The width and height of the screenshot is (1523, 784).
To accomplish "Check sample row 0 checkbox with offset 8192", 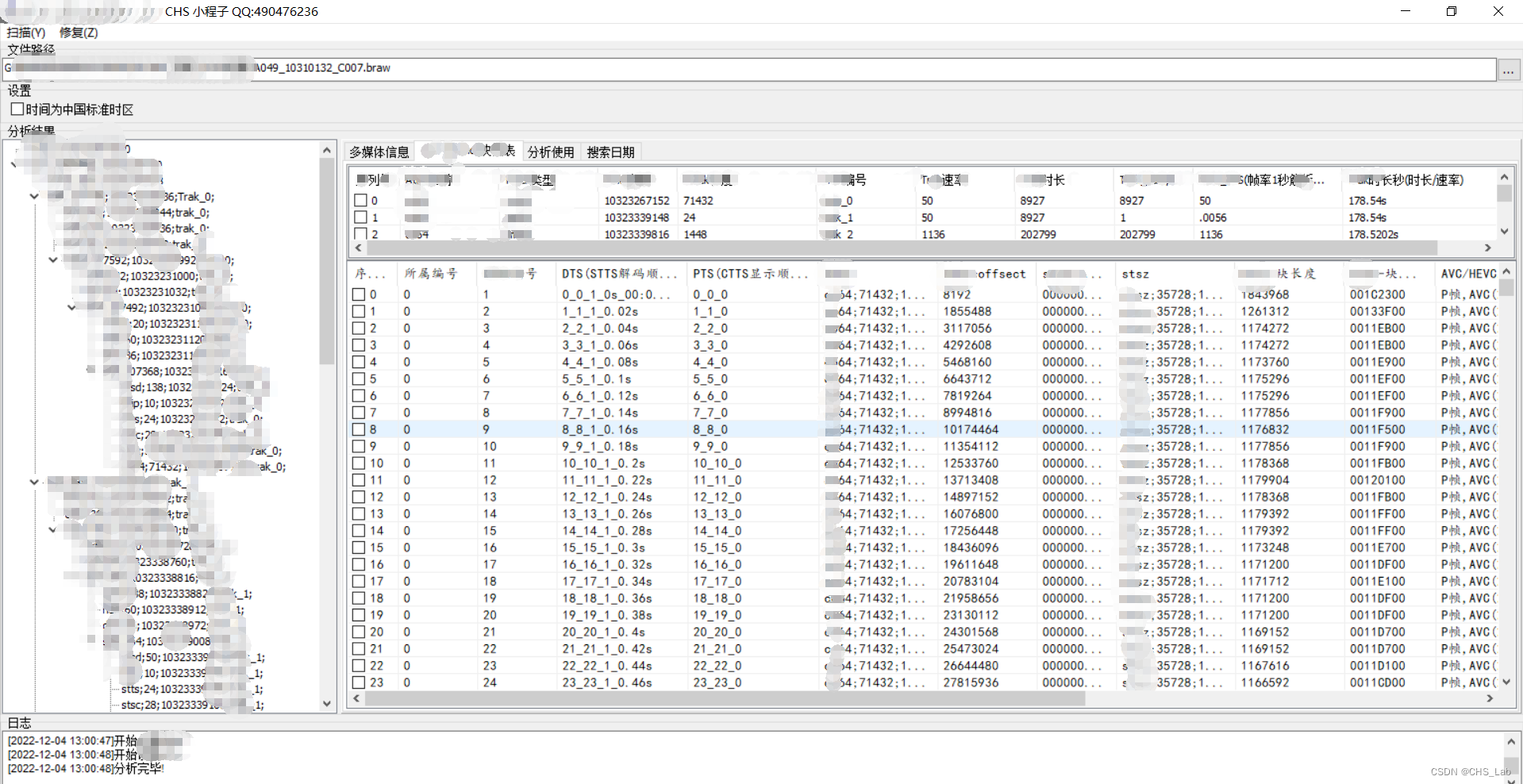I will pos(359,294).
